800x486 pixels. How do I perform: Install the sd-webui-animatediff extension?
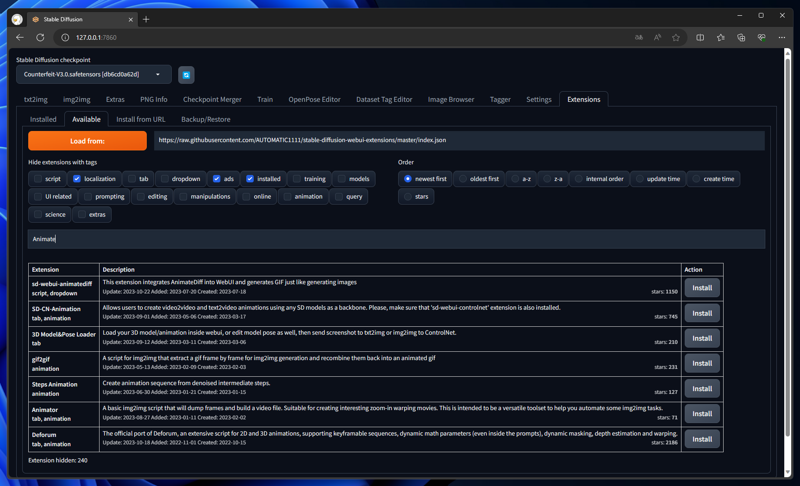(702, 288)
